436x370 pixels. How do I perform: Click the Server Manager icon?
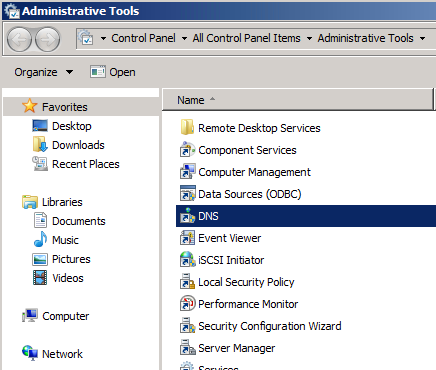coord(187,348)
